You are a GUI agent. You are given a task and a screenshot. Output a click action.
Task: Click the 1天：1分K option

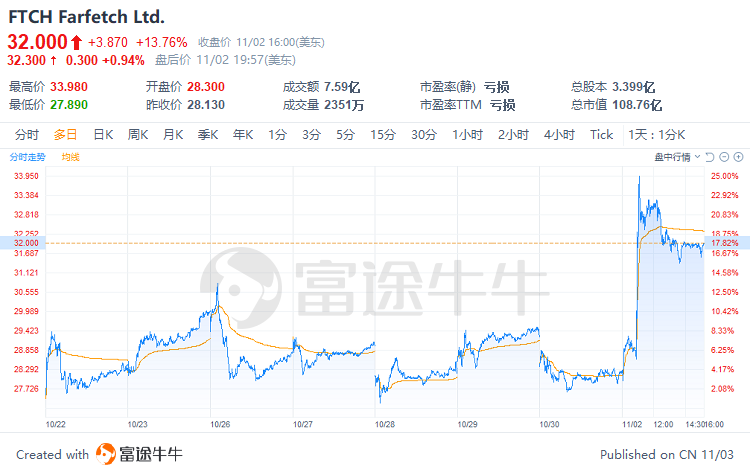tap(657, 135)
